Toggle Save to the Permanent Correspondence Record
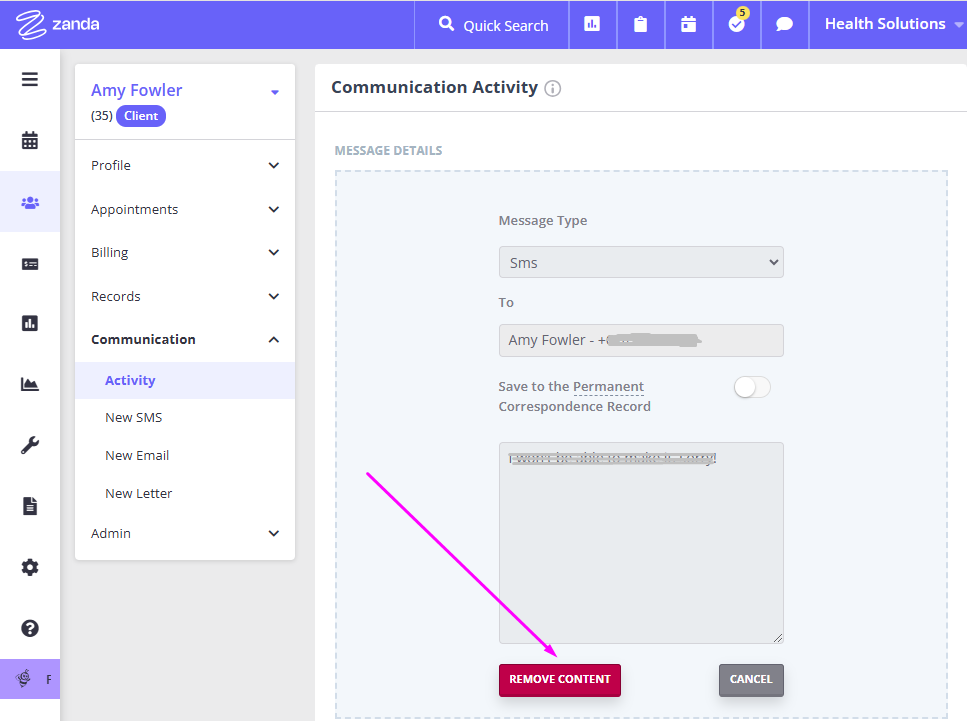Viewport: 967px width, 721px height. pyautogui.click(x=752, y=388)
